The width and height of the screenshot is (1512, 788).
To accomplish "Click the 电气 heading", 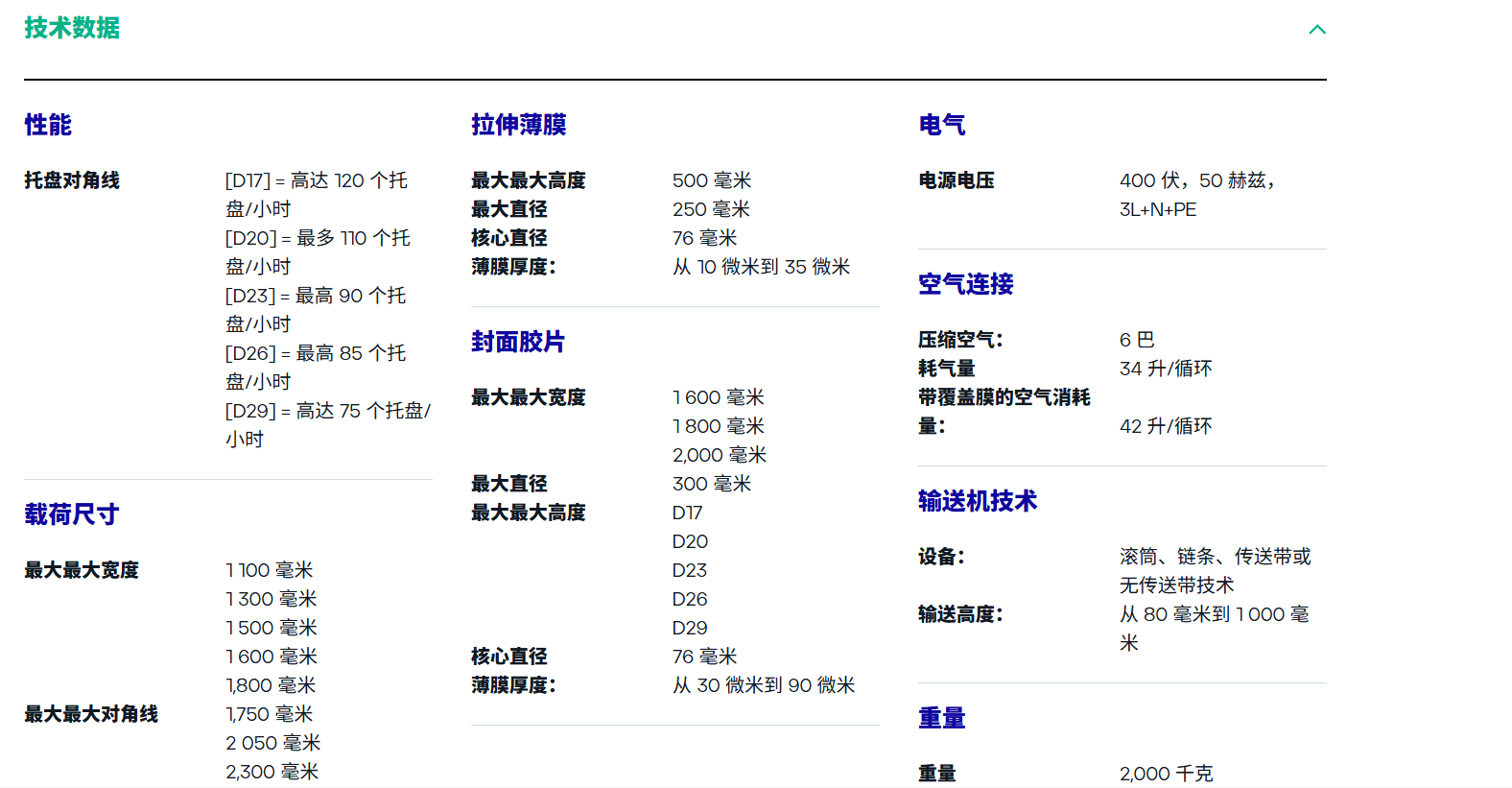I will pos(941,125).
